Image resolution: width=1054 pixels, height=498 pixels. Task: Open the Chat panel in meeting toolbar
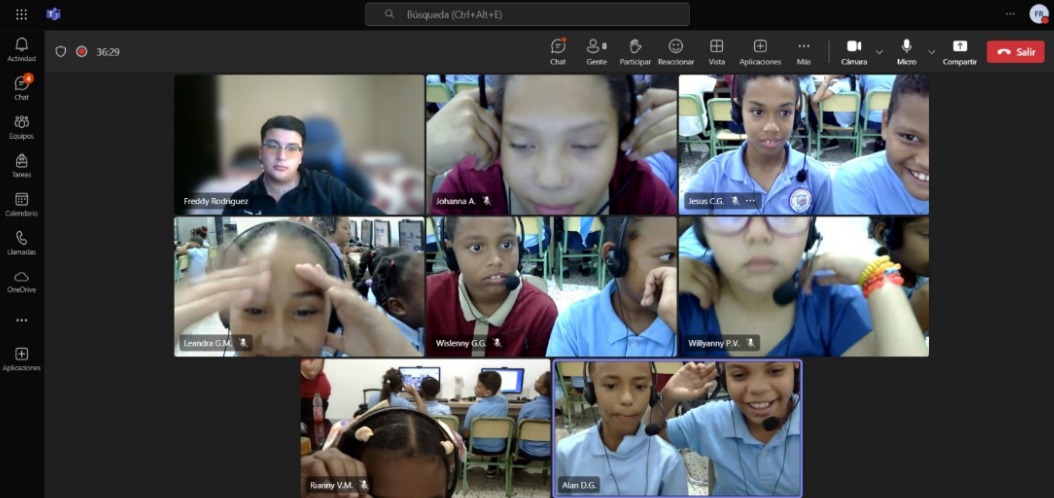pos(558,51)
